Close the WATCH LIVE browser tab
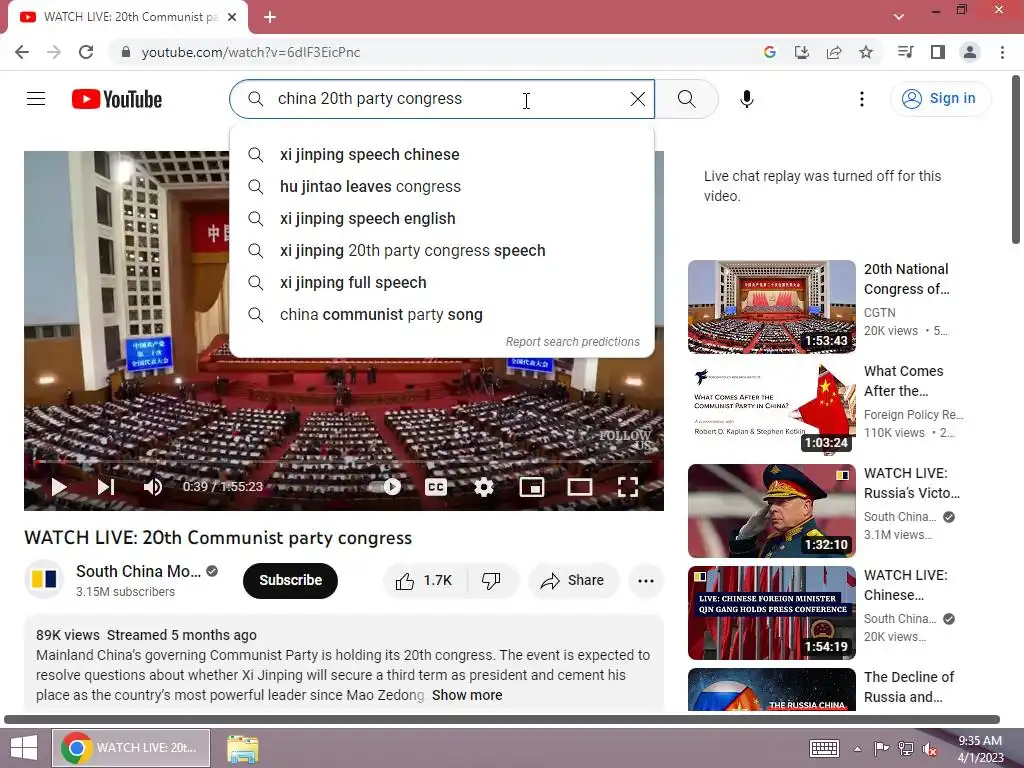The width and height of the screenshot is (1024, 768). [232, 17]
